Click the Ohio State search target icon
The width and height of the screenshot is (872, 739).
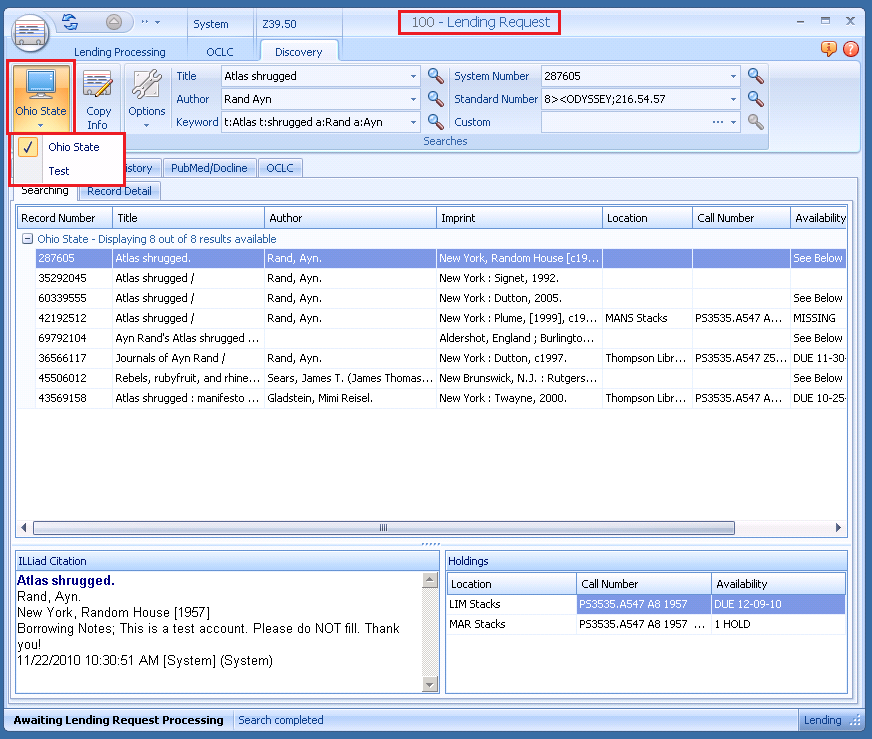pyautogui.click(x=41, y=85)
